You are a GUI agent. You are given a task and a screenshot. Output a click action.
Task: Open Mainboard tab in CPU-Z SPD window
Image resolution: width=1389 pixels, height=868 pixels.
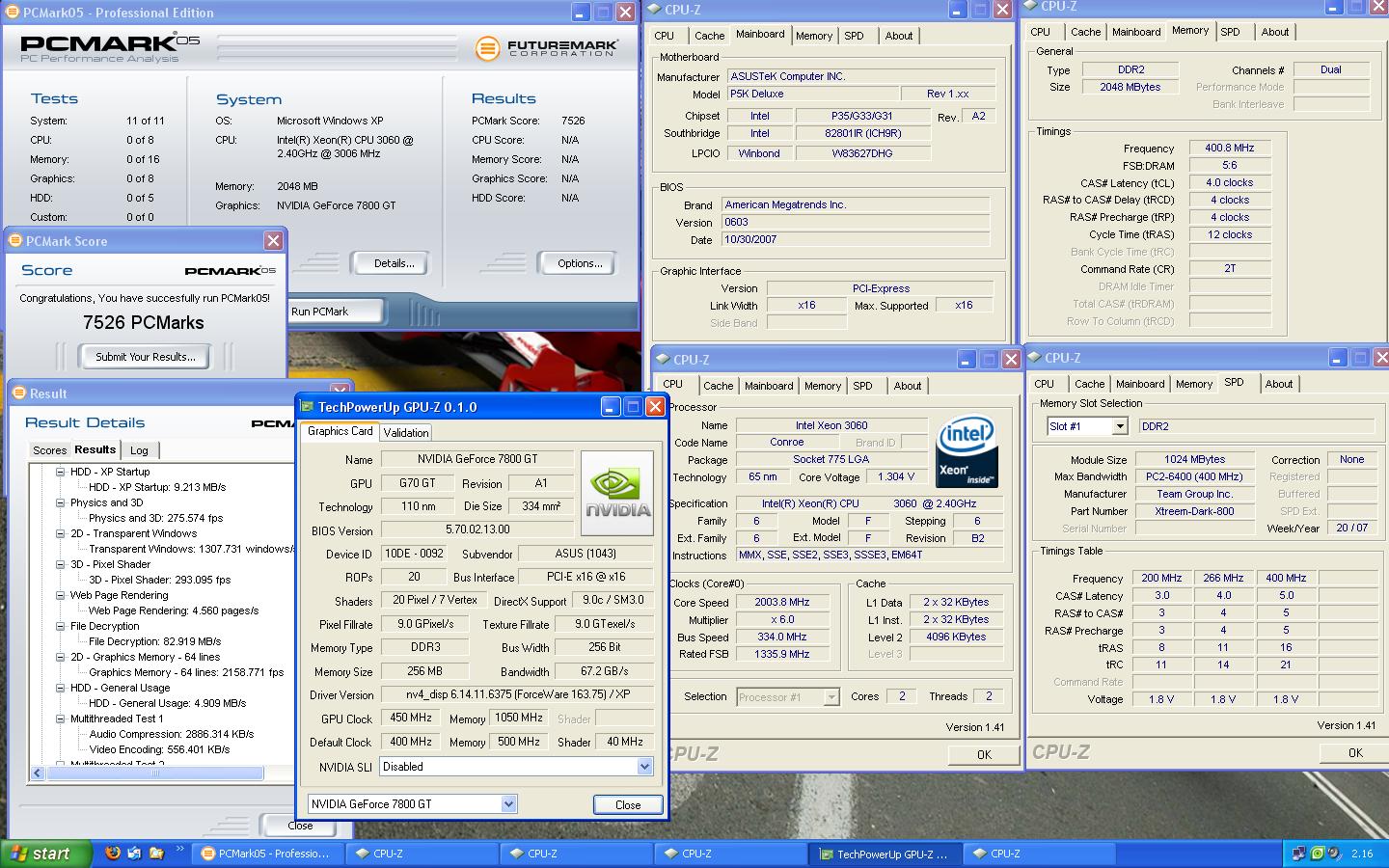(1139, 384)
